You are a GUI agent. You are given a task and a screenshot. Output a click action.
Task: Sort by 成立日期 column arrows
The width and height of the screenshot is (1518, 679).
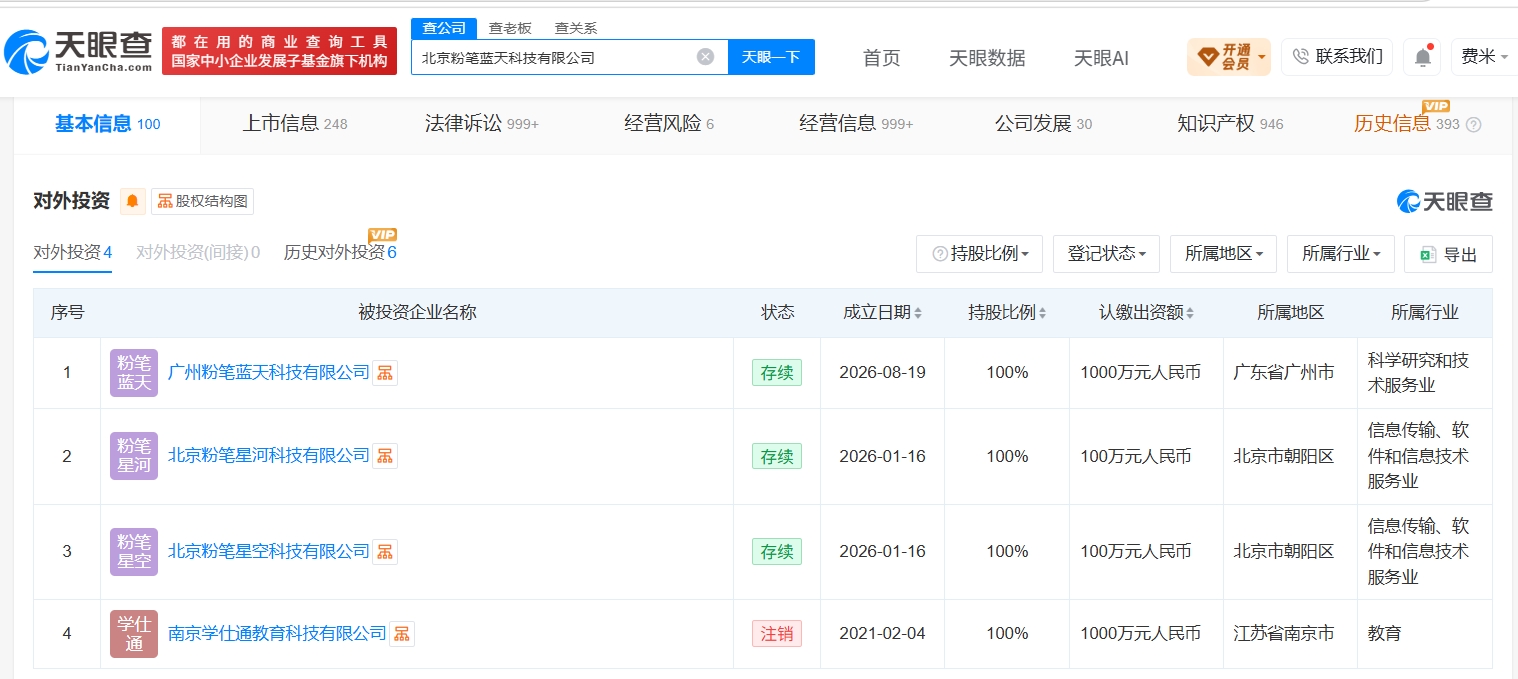click(x=918, y=313)
